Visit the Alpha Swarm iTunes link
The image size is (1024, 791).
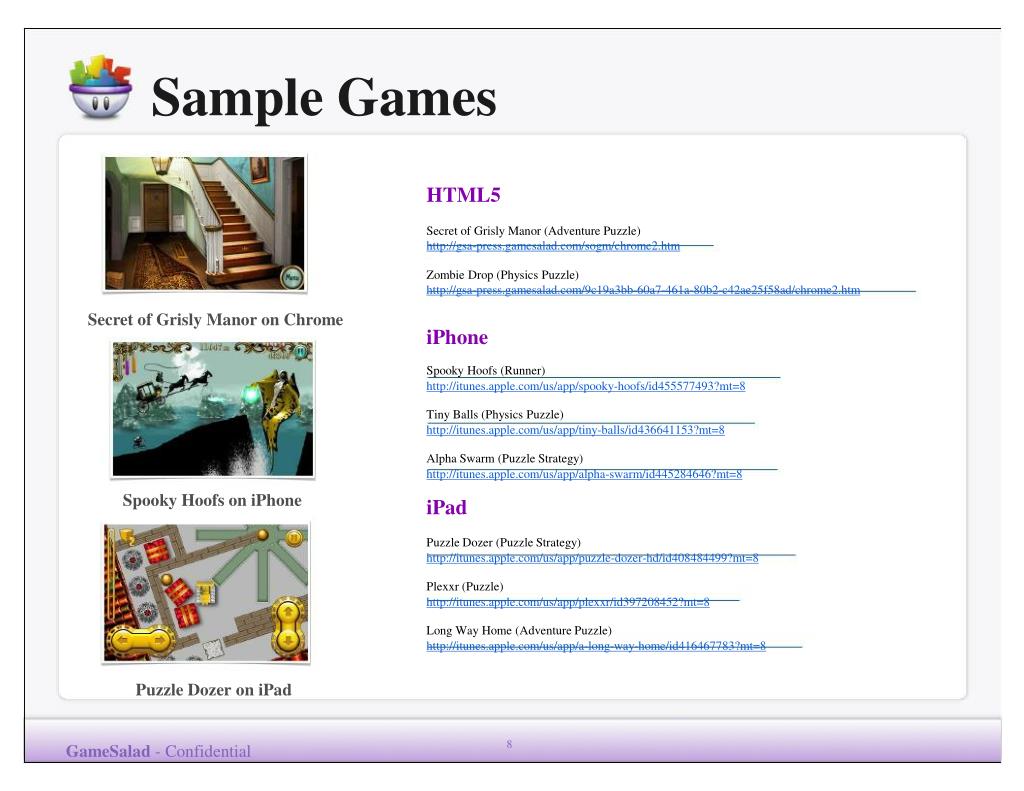point(584,474)
